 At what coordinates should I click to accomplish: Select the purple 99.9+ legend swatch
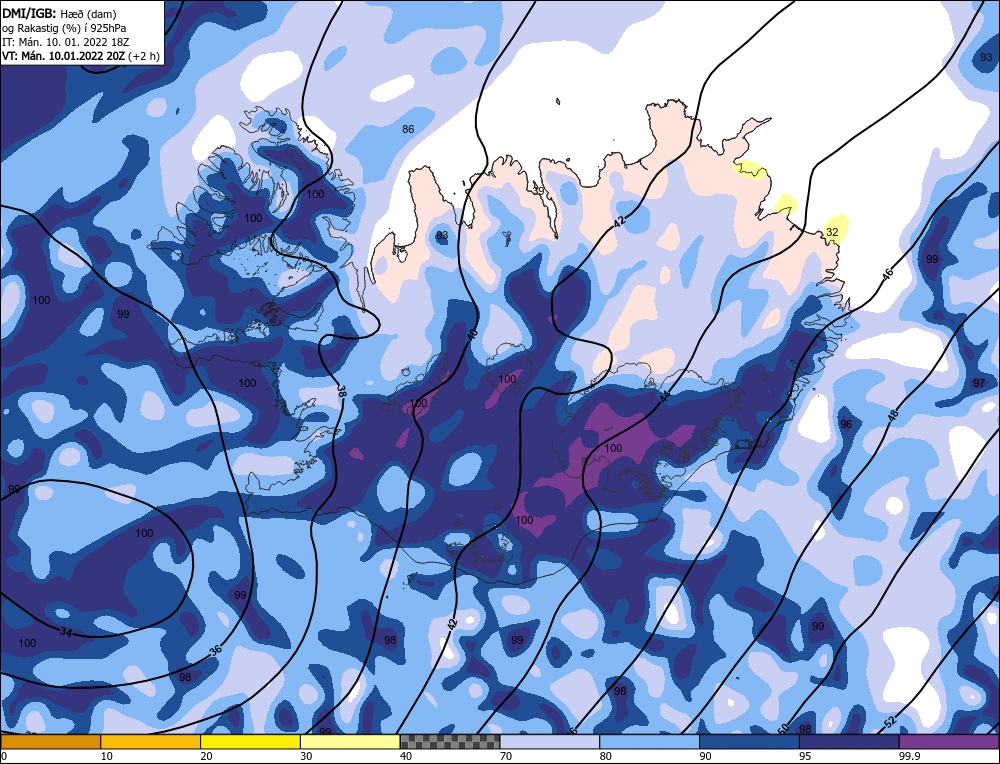tap(949, 742)
